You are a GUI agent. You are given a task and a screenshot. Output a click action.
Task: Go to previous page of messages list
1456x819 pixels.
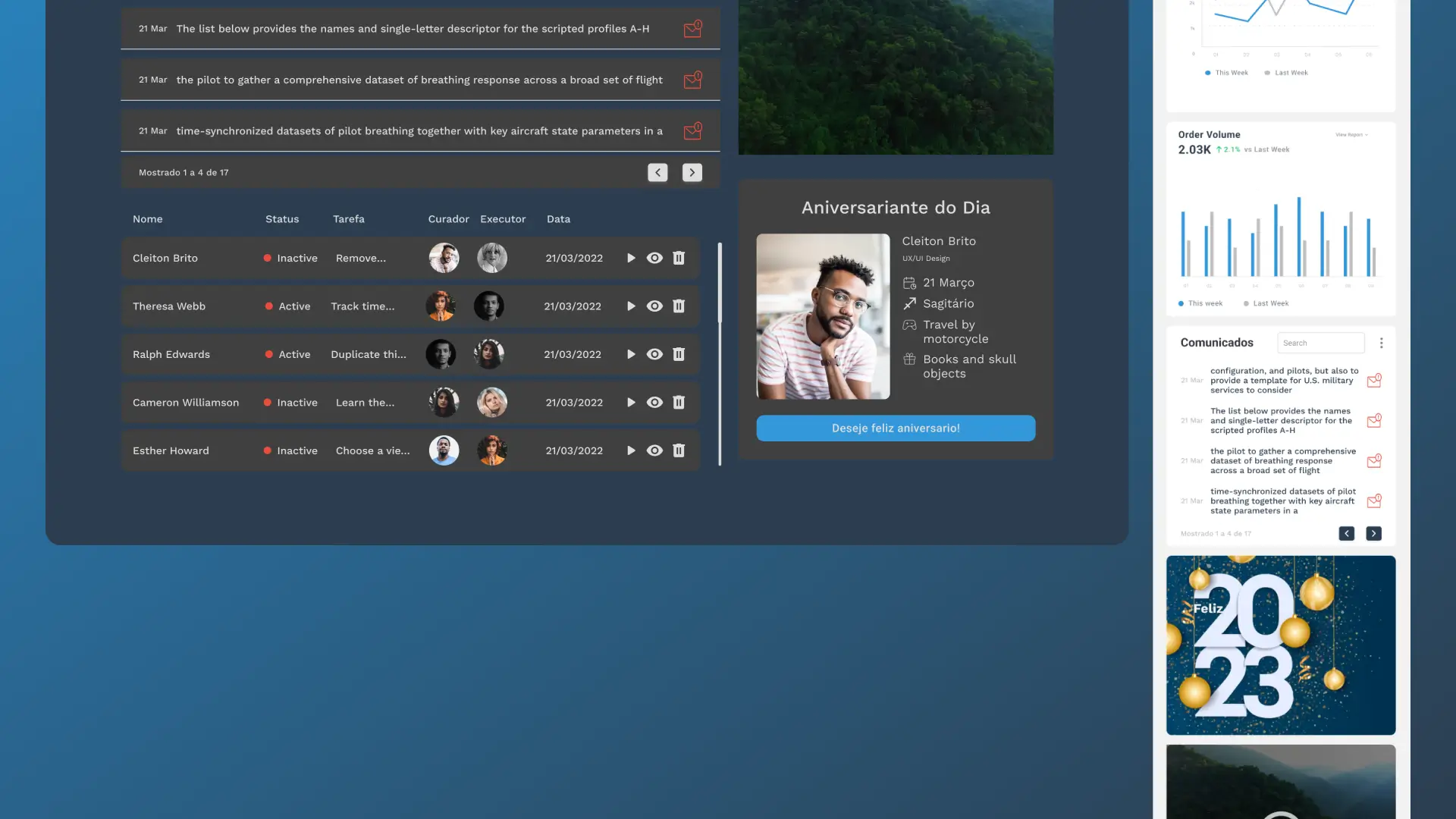657,173
